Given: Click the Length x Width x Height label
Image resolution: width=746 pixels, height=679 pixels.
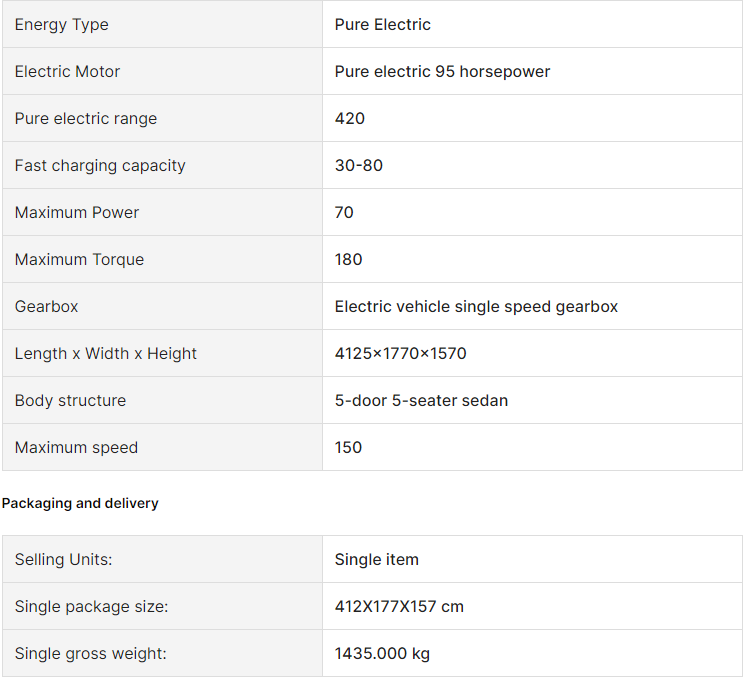Looking at the screenshot, I should pyautogui.click(x=106, y=354).
